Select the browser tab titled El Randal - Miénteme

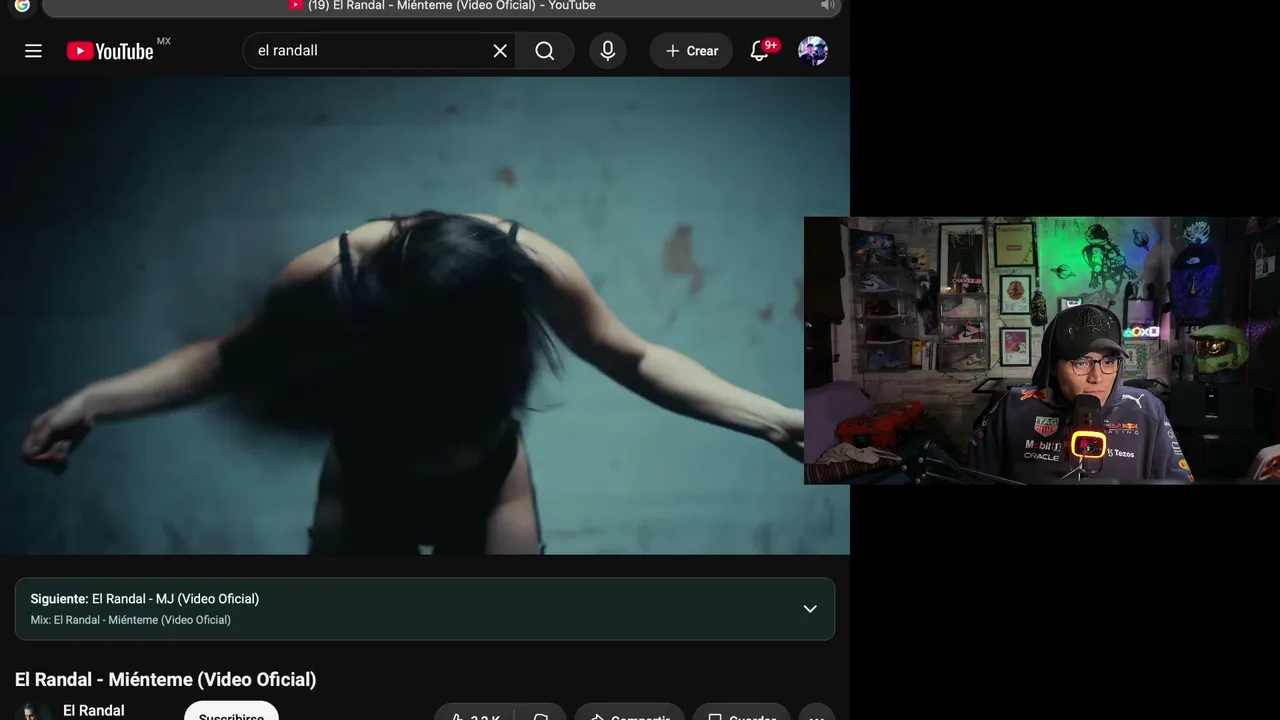coord(442,6)
